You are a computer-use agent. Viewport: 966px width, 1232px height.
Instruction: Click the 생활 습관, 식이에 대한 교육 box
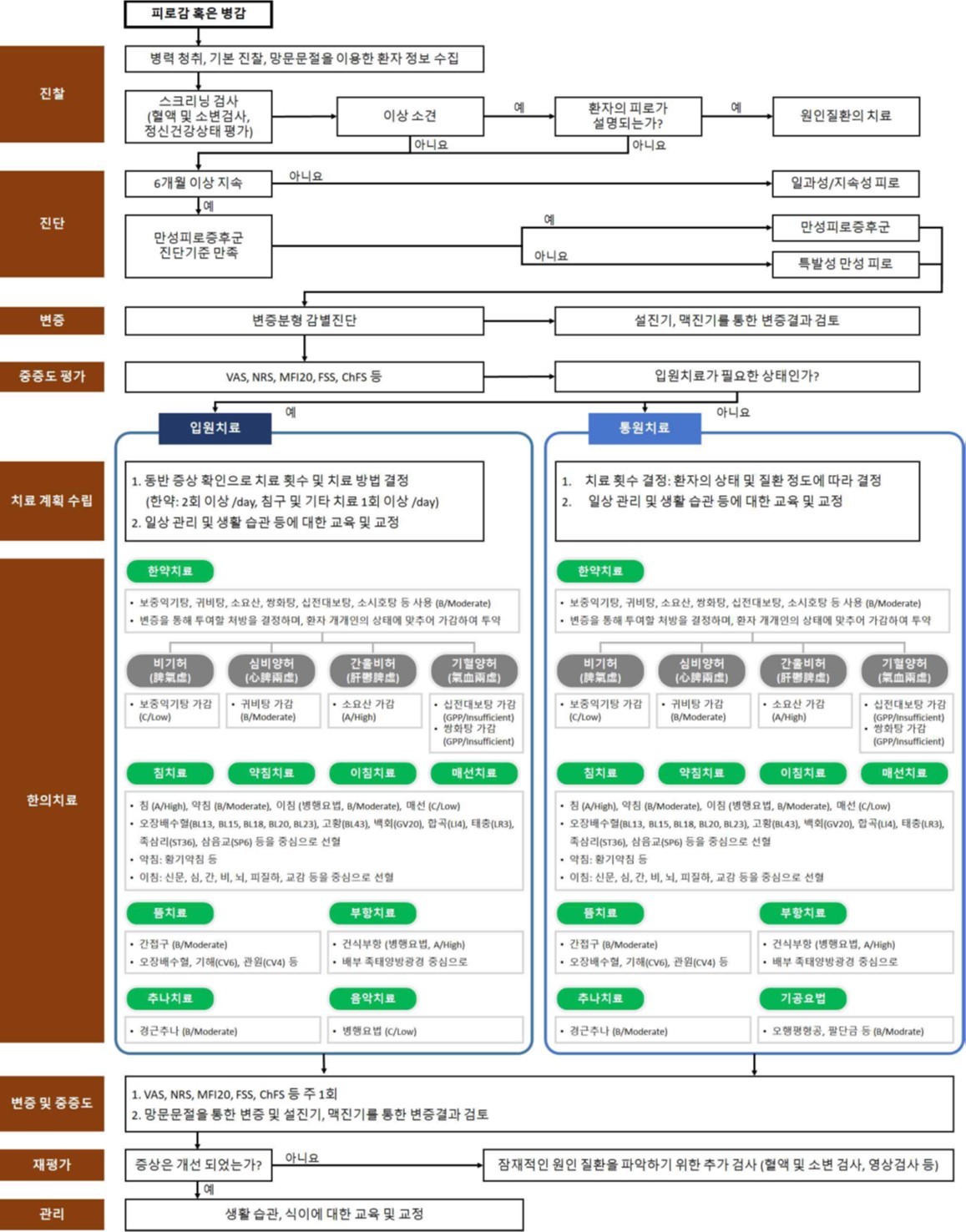tap(324, 1214)
